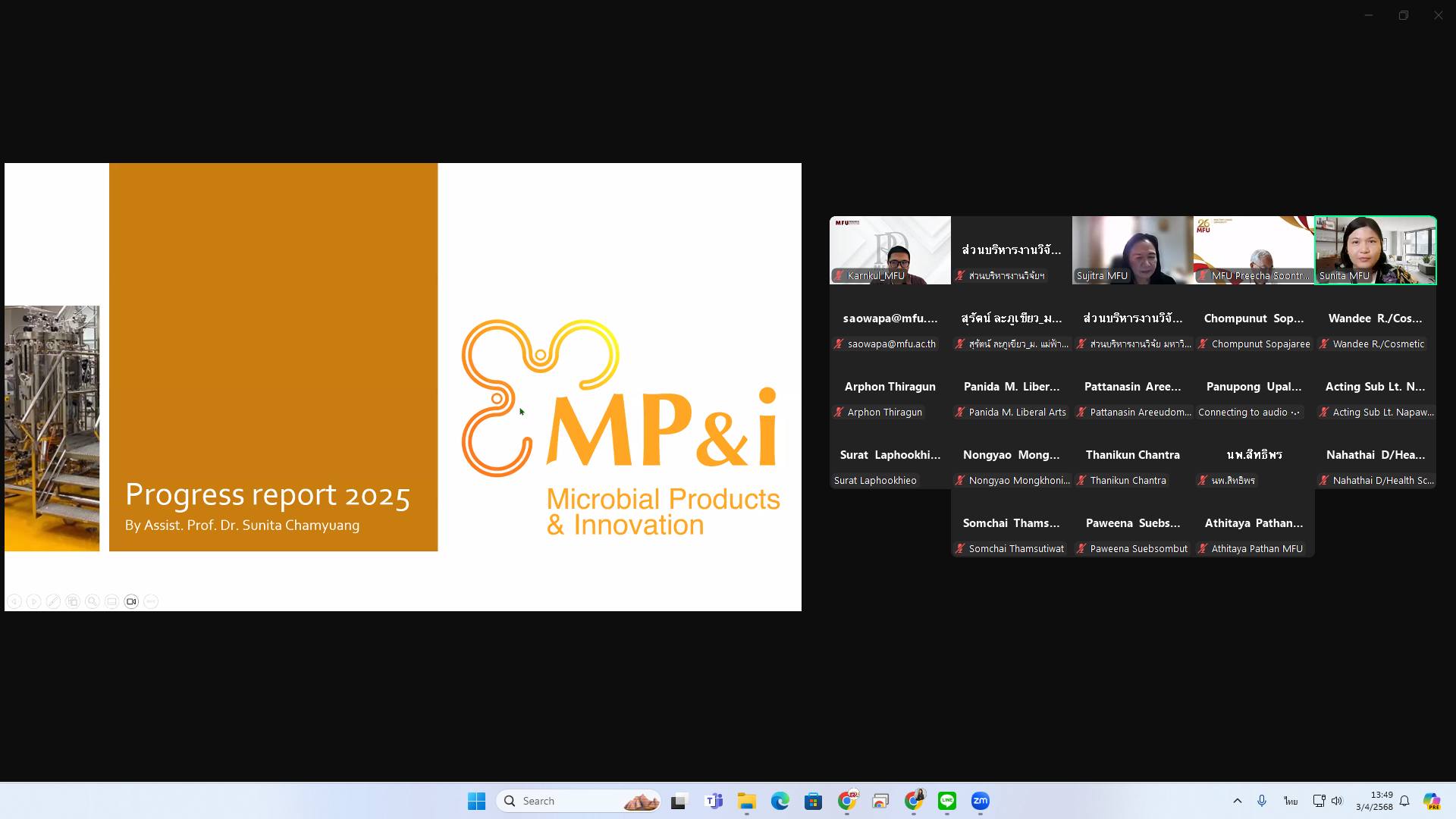The width and height of the screenshot is (1456, 819).
Task: Open the see all slides view
Action: pos(73,601)
